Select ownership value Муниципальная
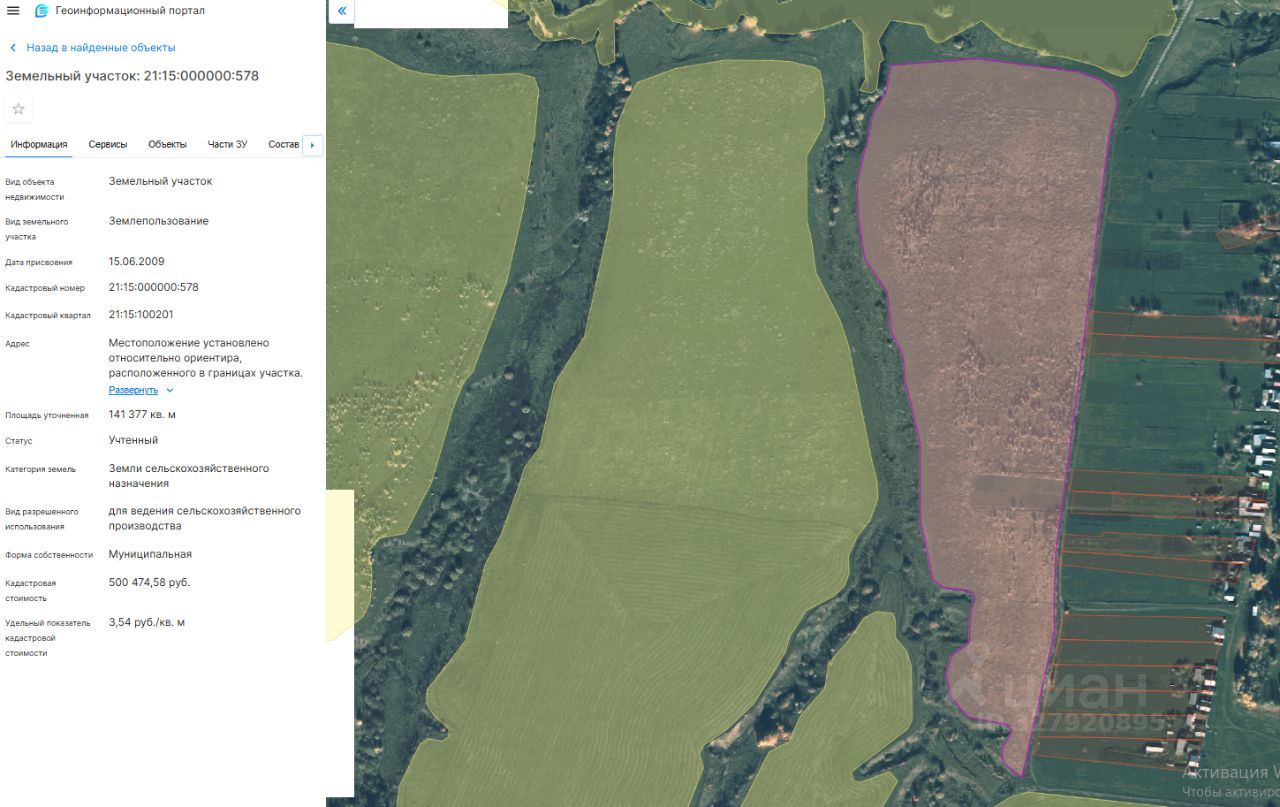 click(150, 554)
